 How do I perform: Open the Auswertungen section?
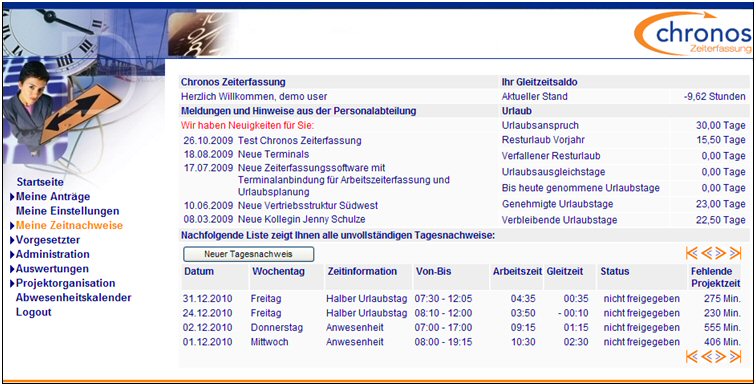[x=52, y=269]
